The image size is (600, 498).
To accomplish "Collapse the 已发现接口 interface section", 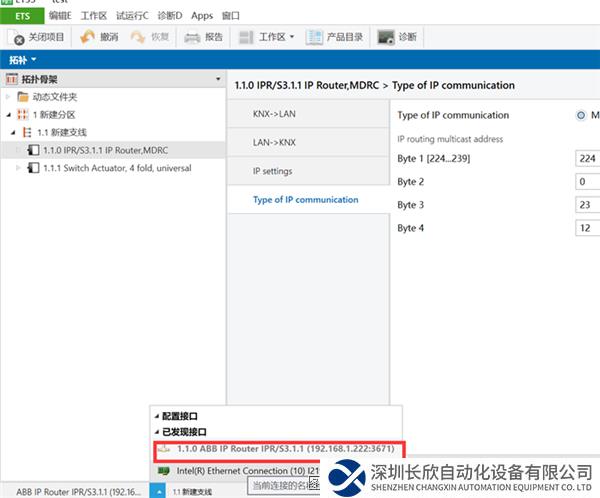I will click(x=155, y=432).
